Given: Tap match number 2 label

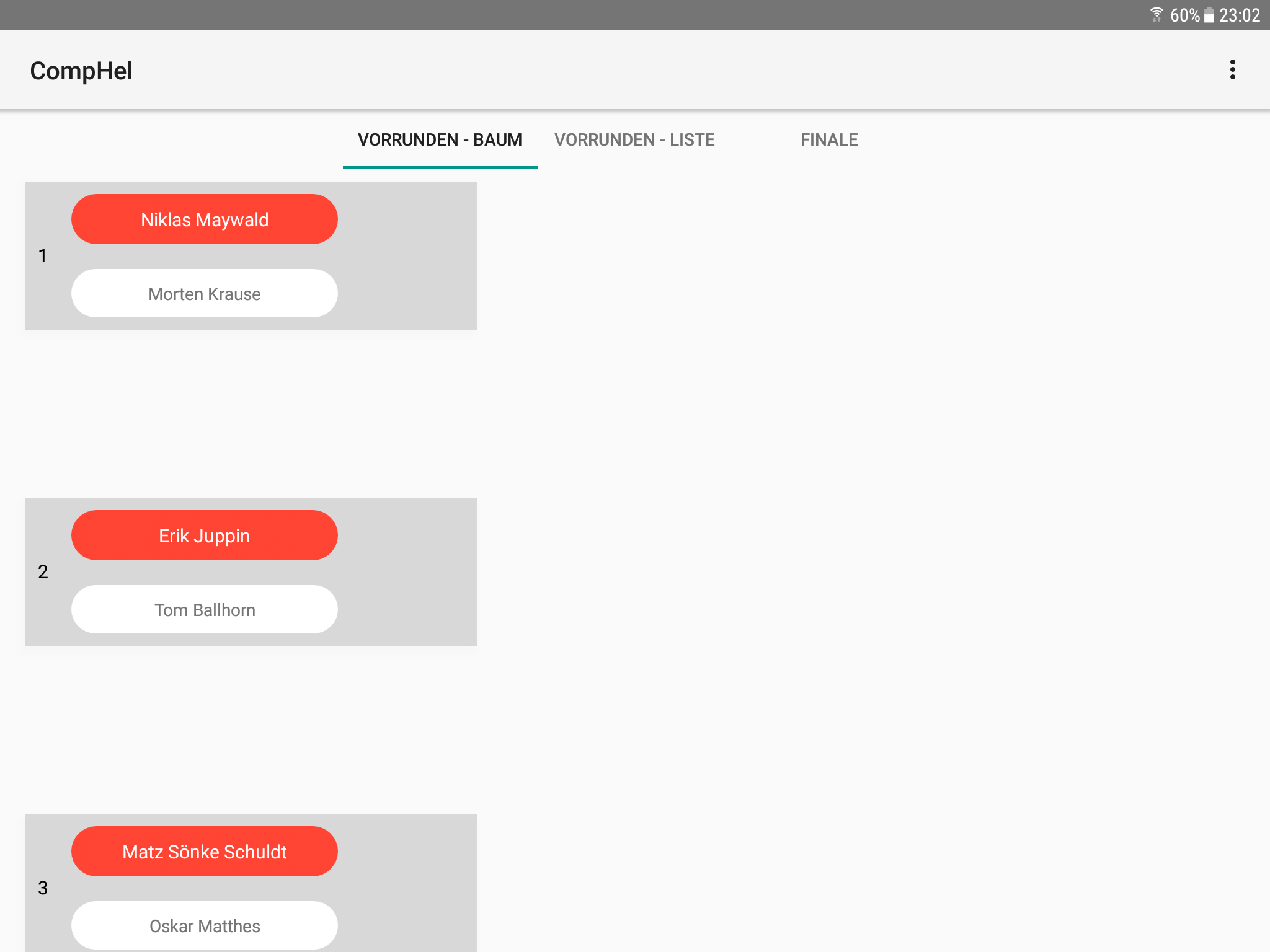Looking at the screenshot, I should point(43,572).
